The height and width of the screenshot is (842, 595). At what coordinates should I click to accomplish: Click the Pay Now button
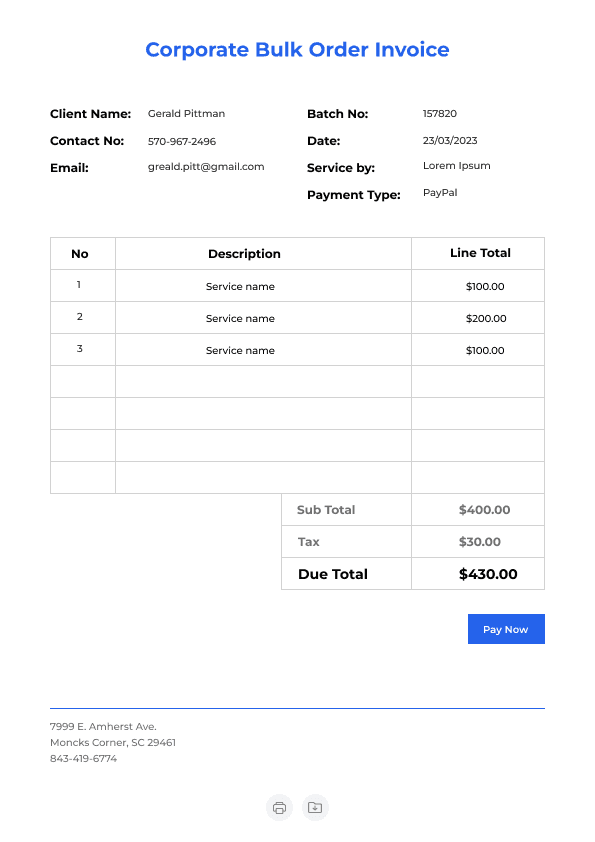506,629
